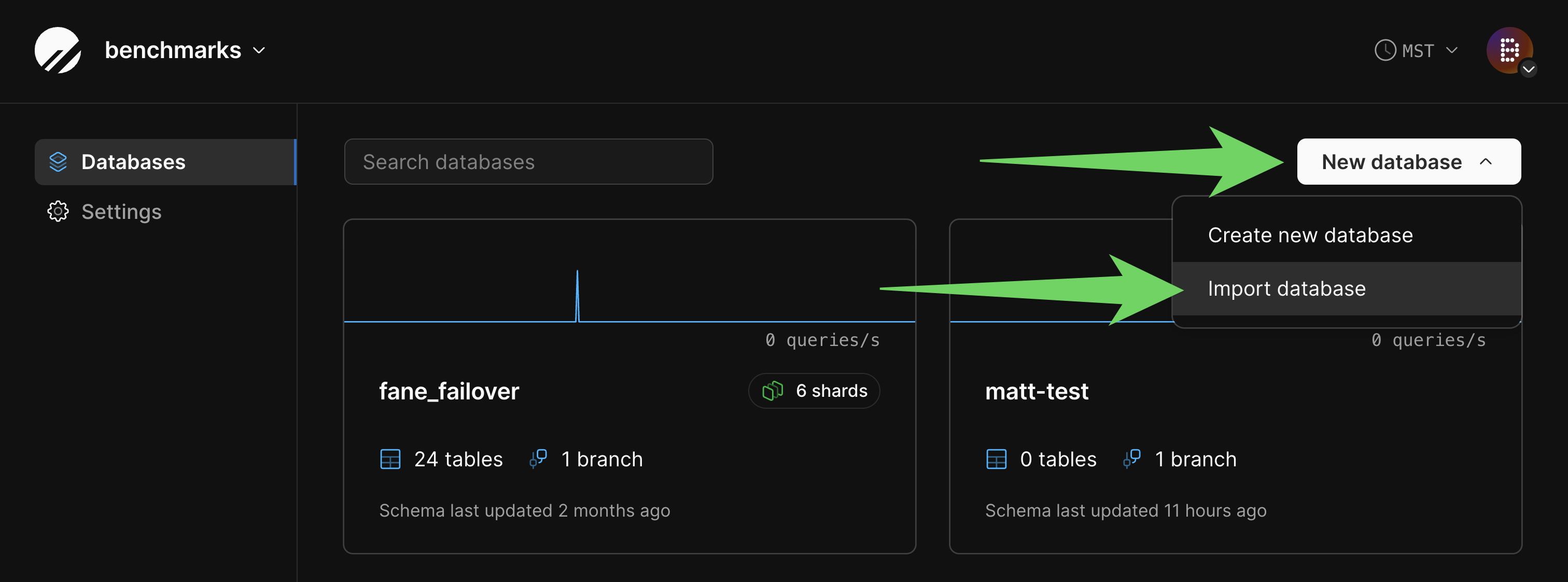
Task: Open the MST timezone dropdown
Action: pos(1451,50)
